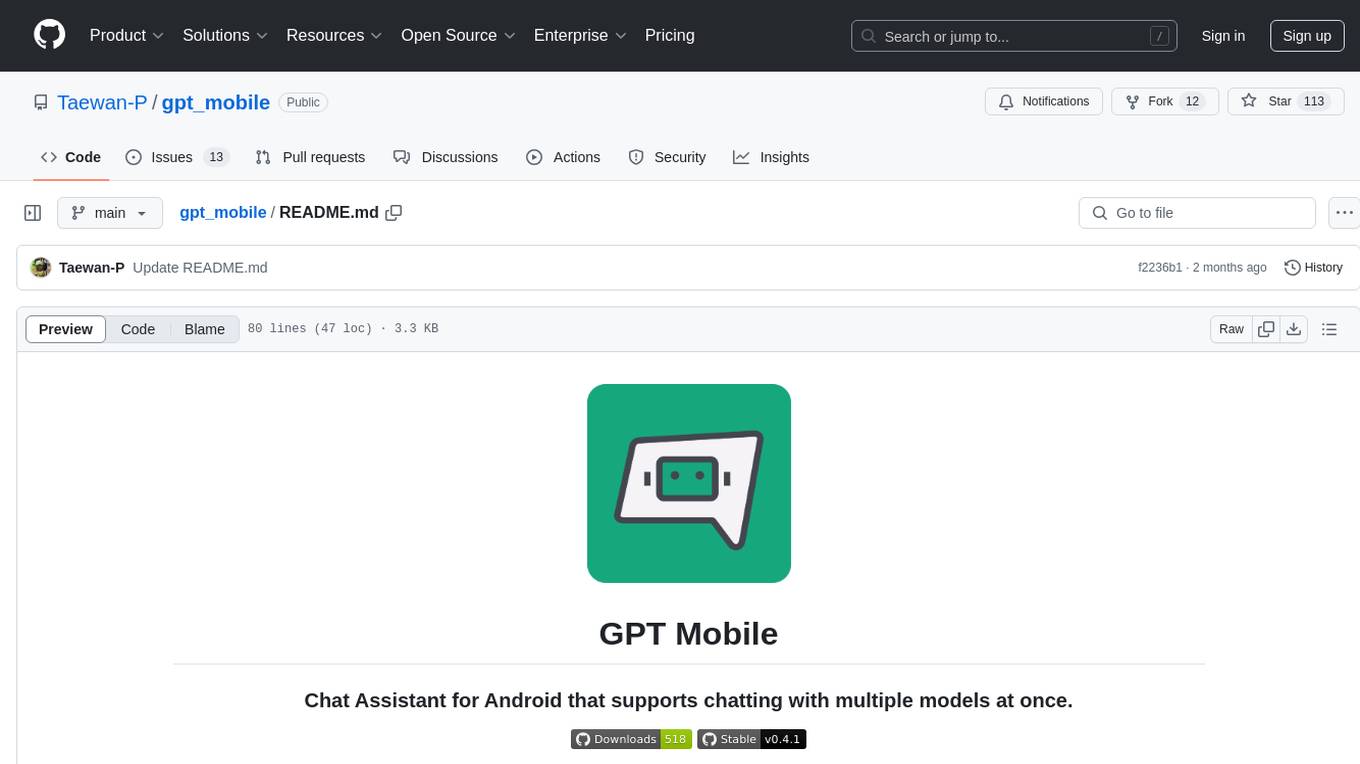Switch to the Code tab
This screenshot has width=1360, height=764.
coord(71,157)
